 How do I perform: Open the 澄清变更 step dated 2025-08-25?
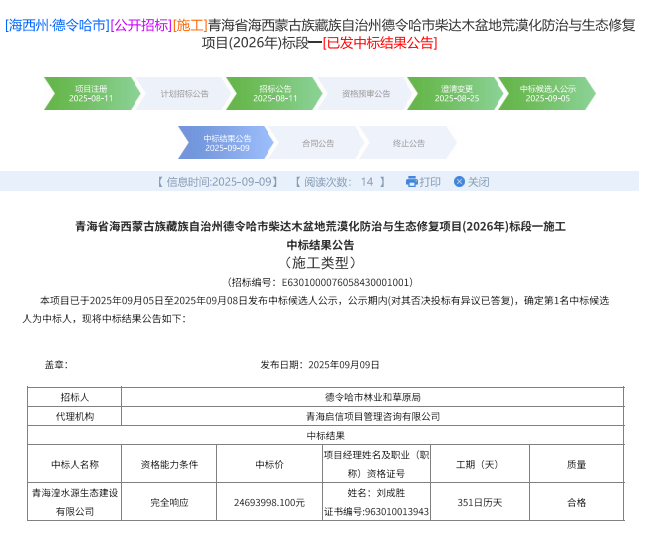[x=457, y=94]
